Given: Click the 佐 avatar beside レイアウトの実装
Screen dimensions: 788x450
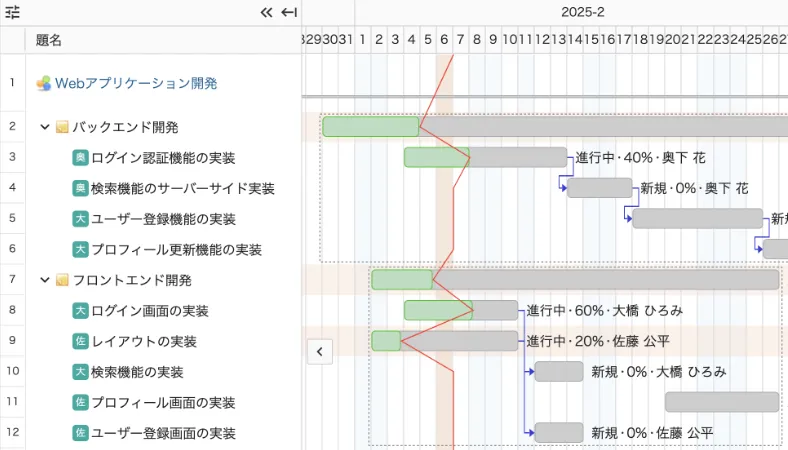Looking at the screenshot, I should pyautogui.click(x=80, y=342).
